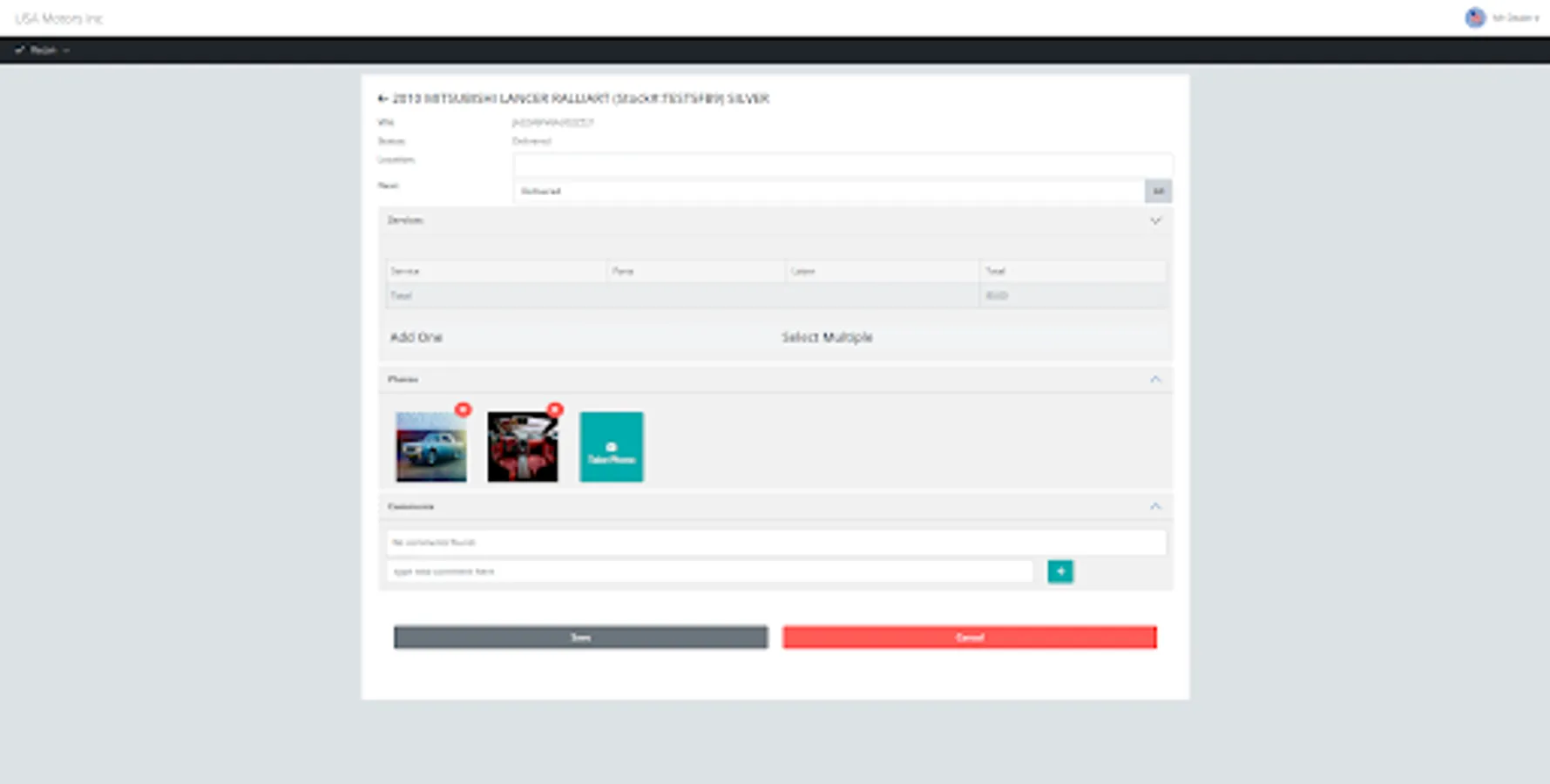Click Select Multiple under services table
This screenshot has width=1550, height=784.
point(827,337)
